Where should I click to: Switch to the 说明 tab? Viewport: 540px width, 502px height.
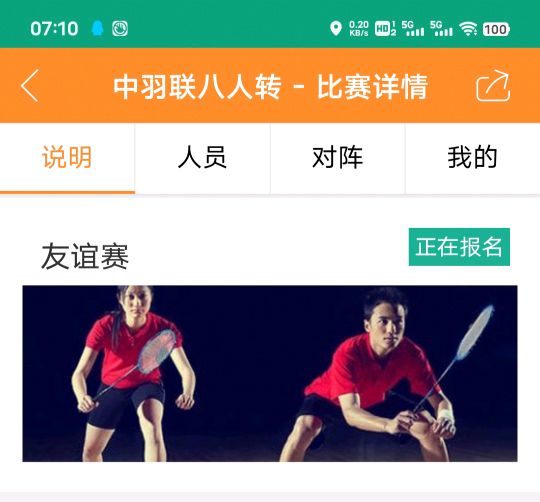click(67, 158)
